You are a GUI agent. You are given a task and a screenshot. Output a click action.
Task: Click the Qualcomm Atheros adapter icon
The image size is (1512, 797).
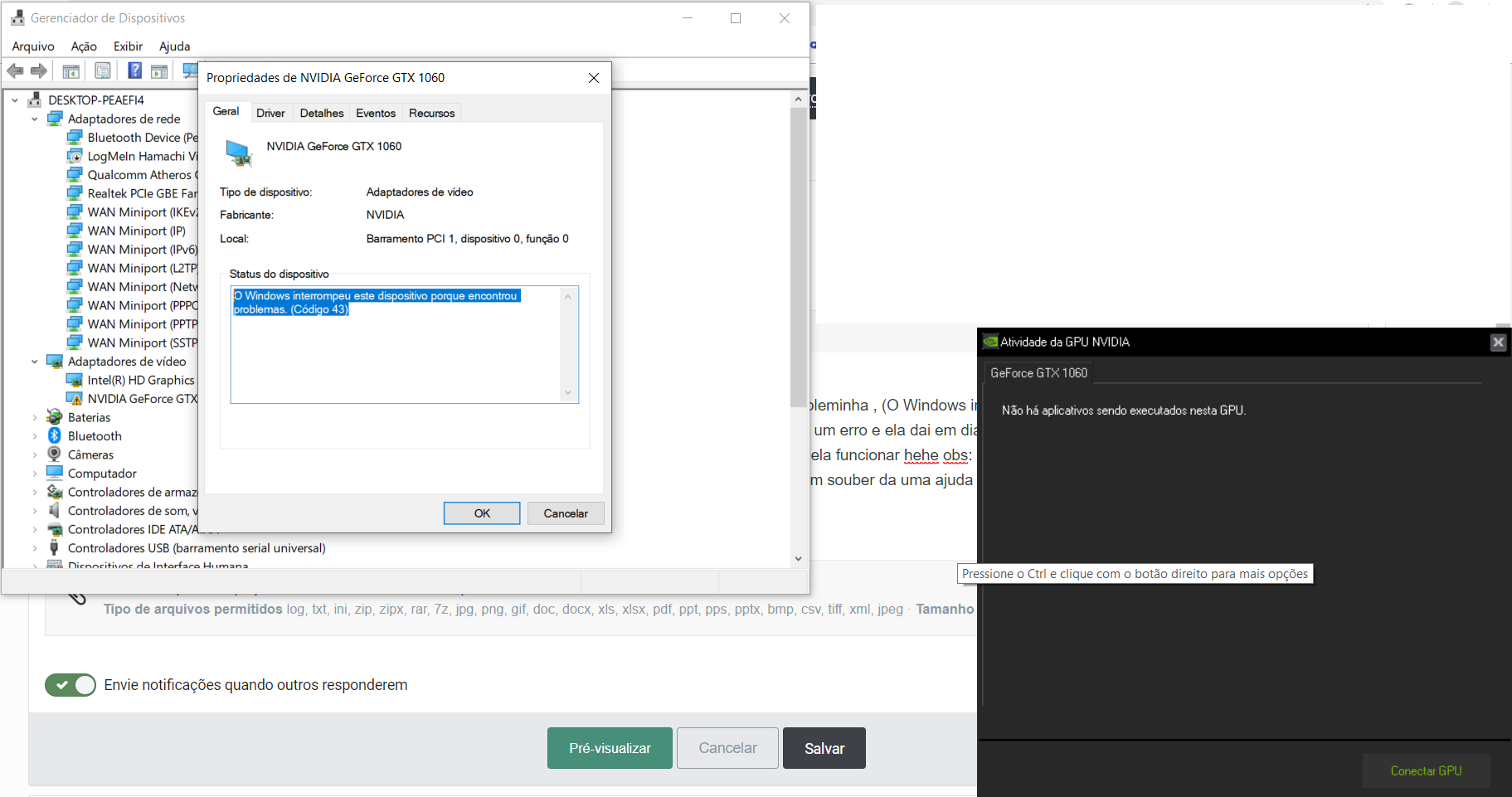75,175
